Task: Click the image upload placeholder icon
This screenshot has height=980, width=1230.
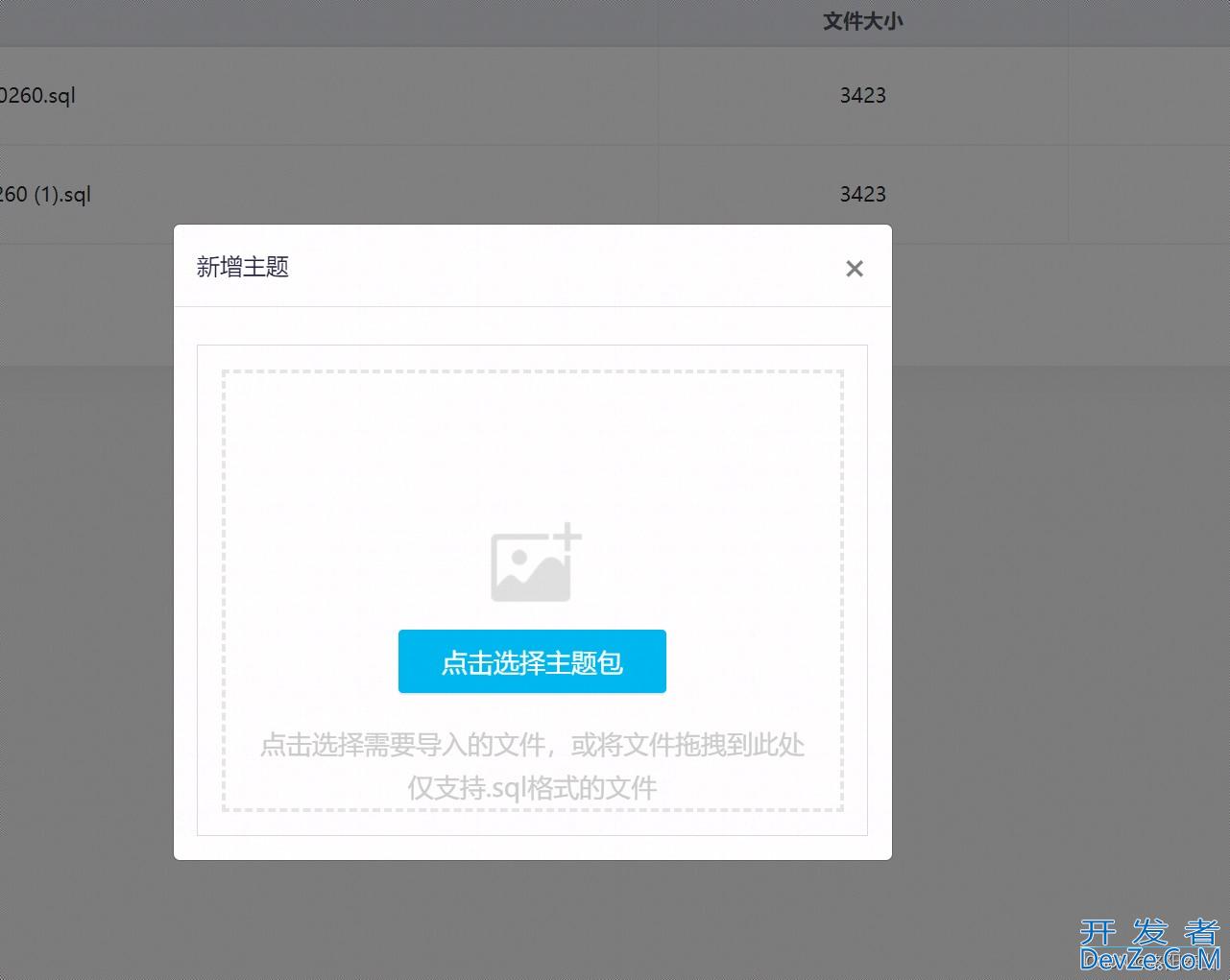Action: coord(537,562)
